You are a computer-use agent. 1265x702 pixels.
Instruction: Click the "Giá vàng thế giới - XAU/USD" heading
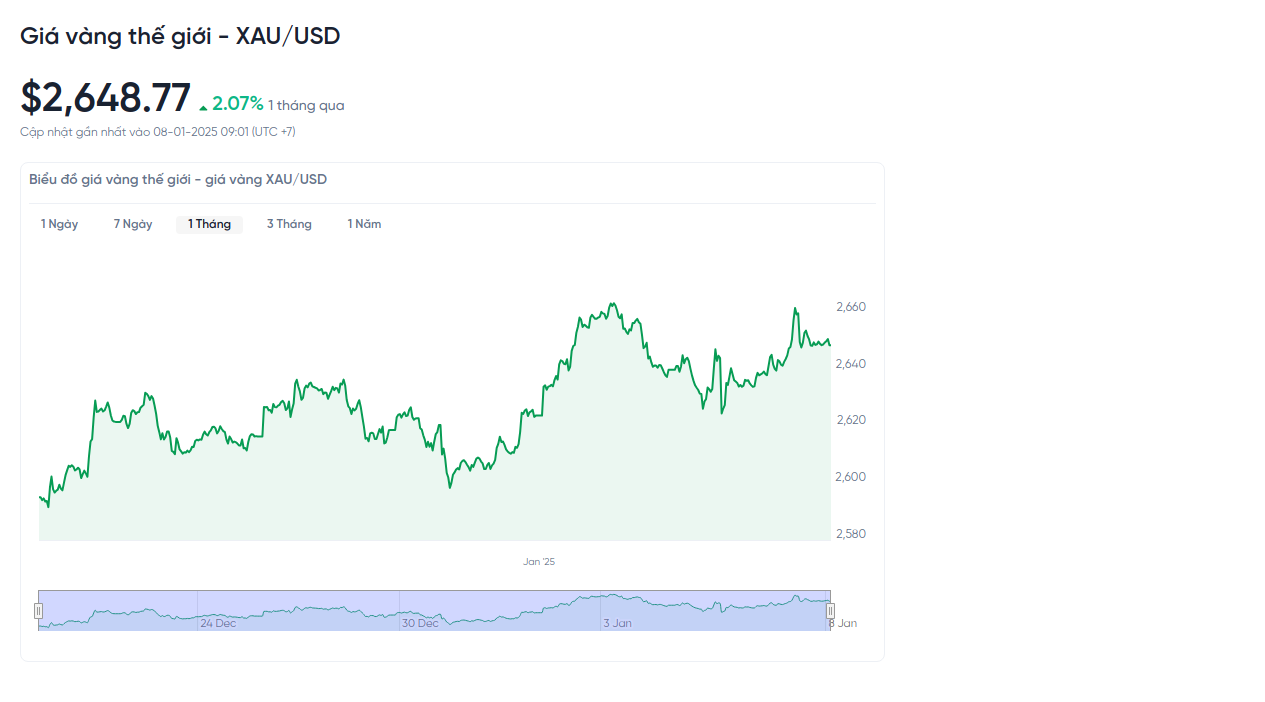(180, 36)
